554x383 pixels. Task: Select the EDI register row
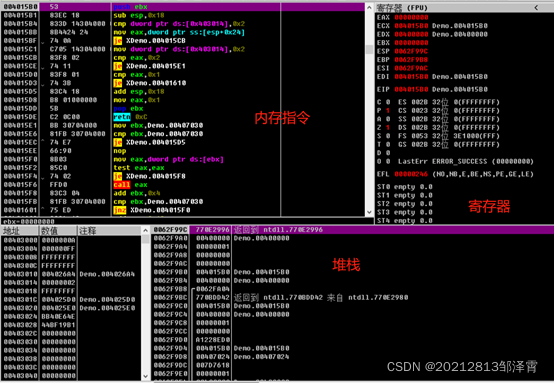pos(432,77)
